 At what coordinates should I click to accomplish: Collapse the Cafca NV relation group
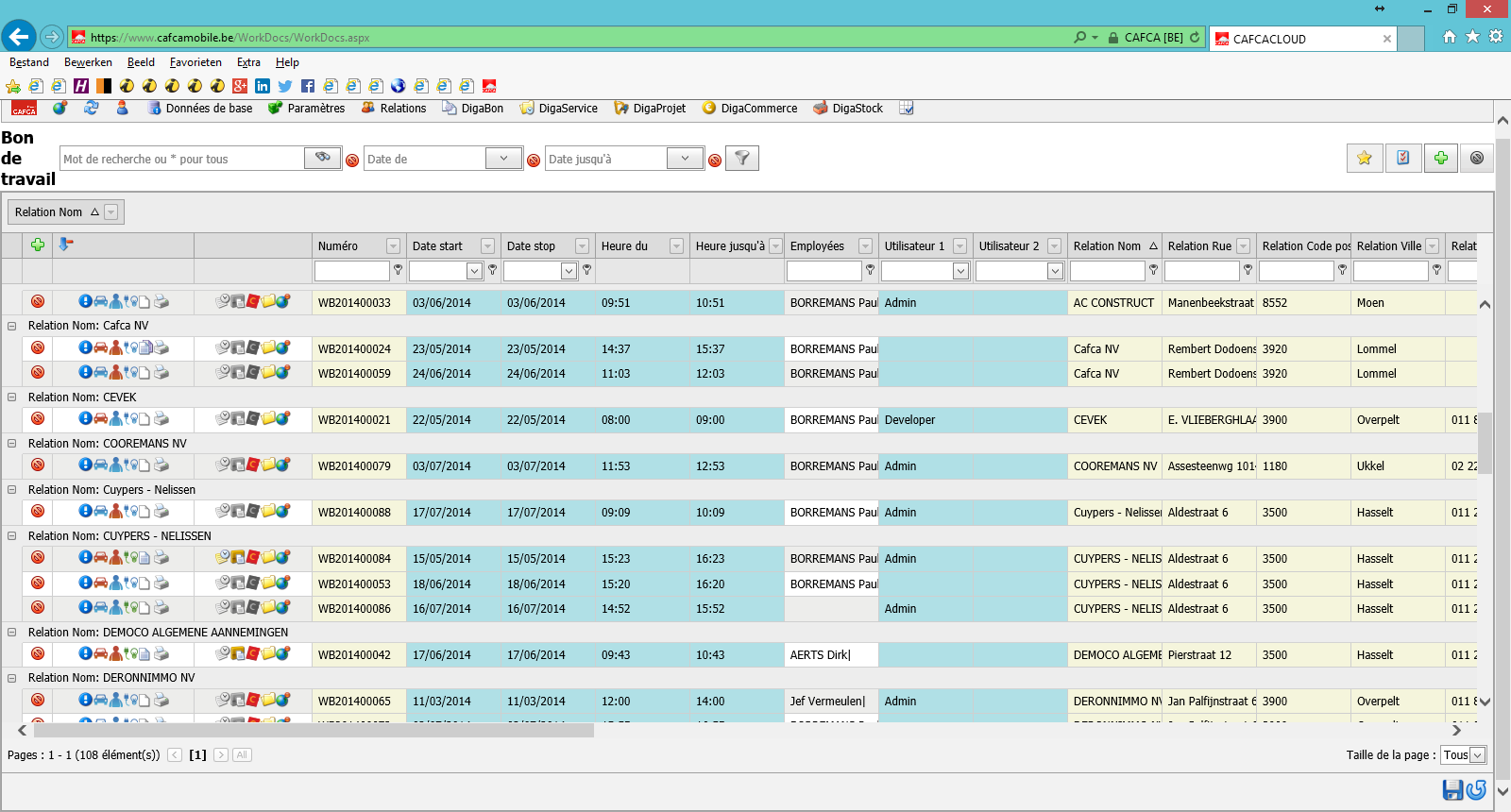[12, 326]
